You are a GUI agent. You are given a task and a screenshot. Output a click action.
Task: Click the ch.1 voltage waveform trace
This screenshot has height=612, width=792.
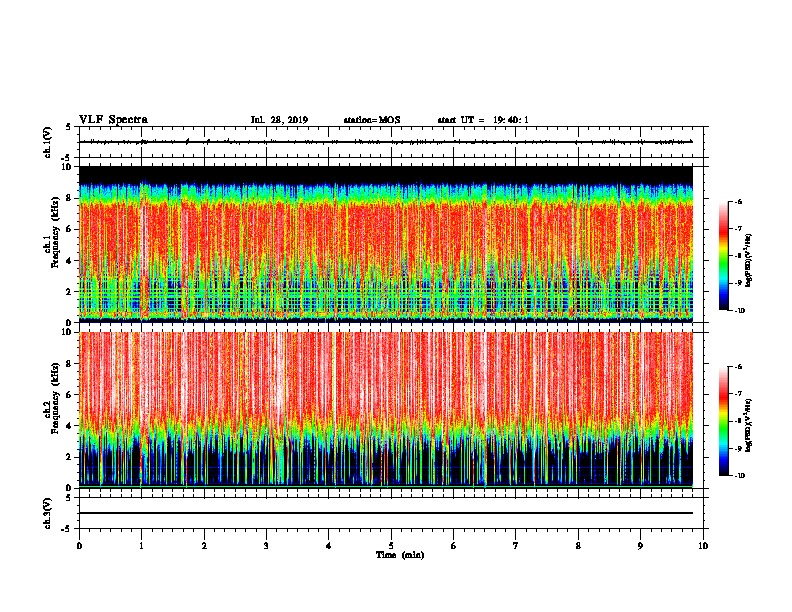386,142
